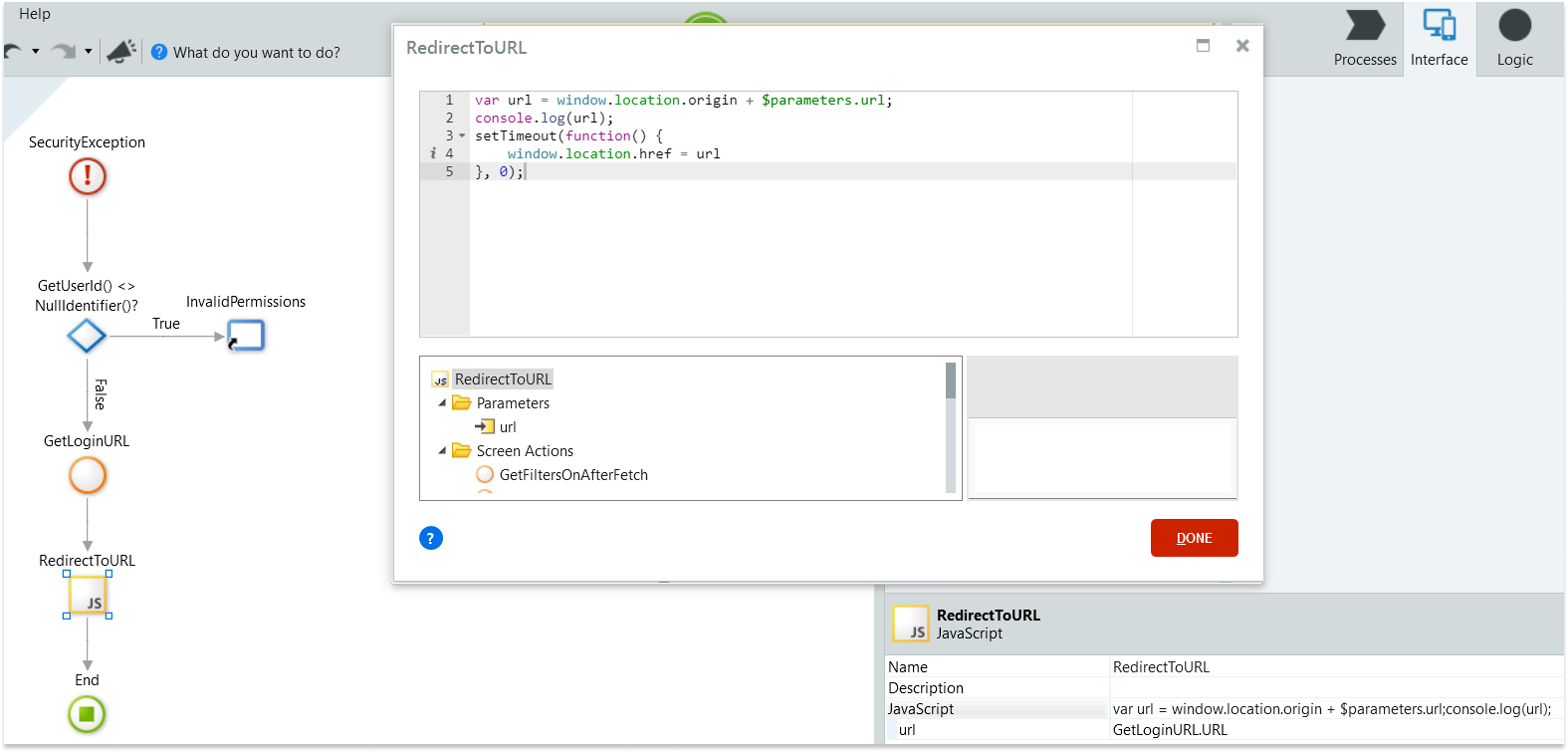Click the info marker on line 4
This screenshot has width=1568, height=754.
click(433, 153)
